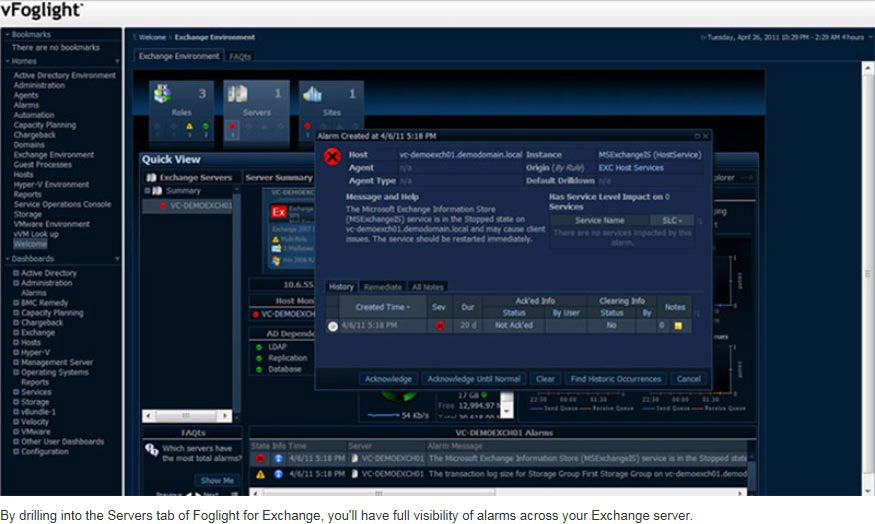Click blue info icon in first alarms row
The width and height of the screenshot is (875, 524).
(x=278, y=459)
